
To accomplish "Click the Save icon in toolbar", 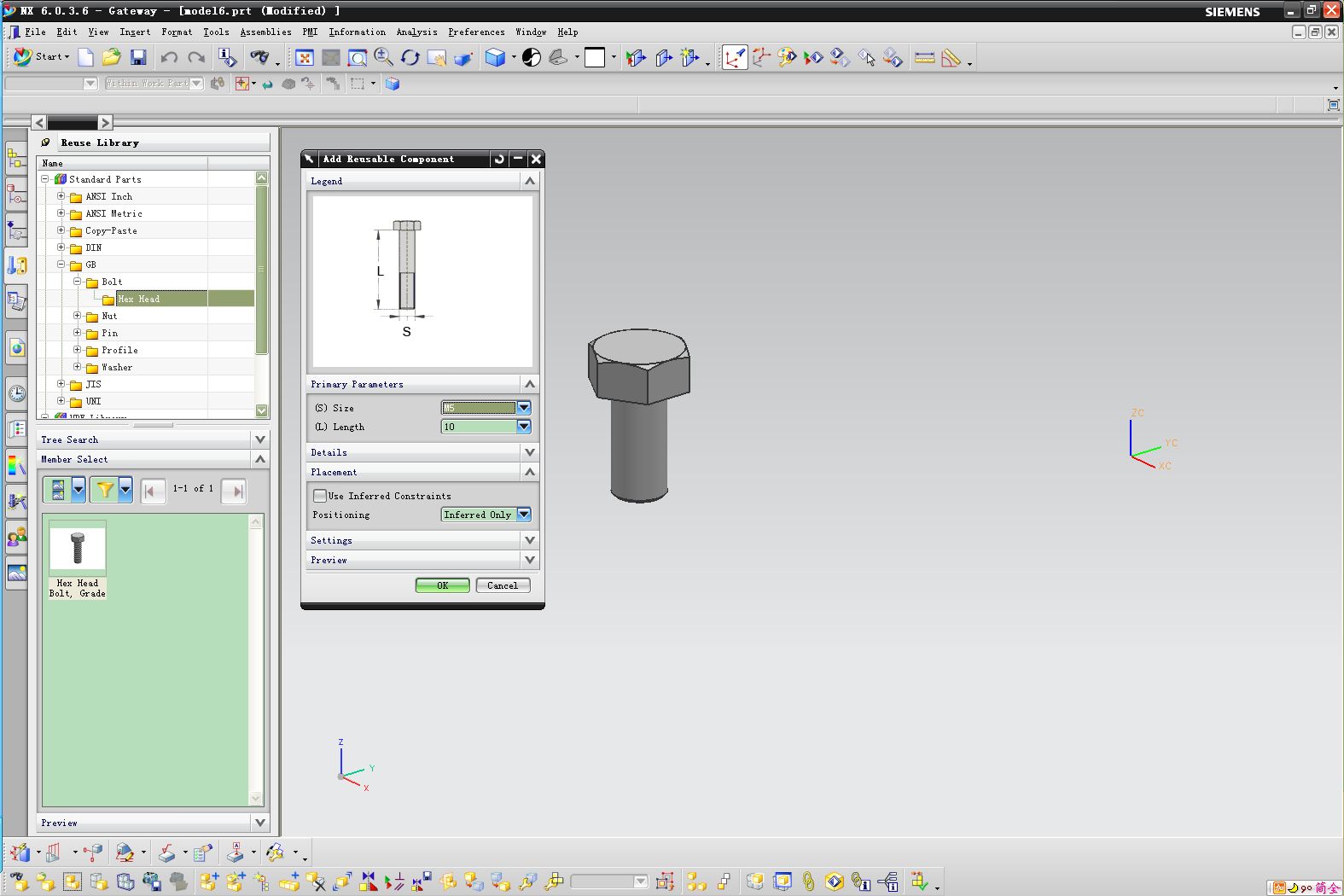I will 138,57.
